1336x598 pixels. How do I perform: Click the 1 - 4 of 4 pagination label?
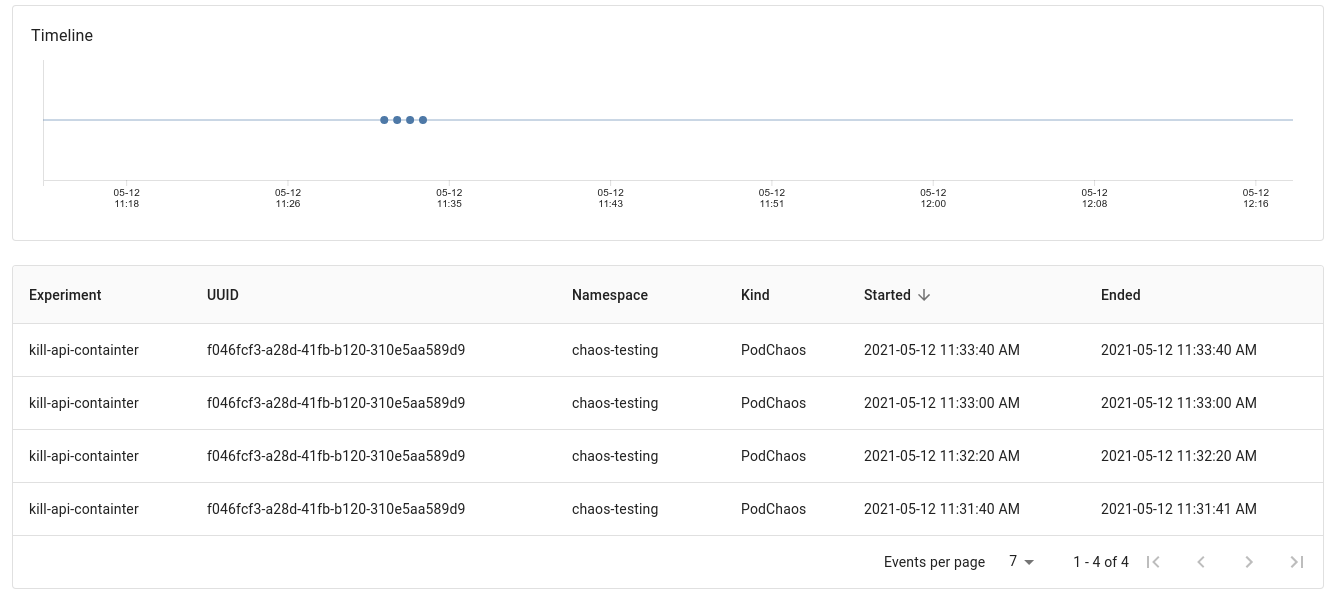1101,562
